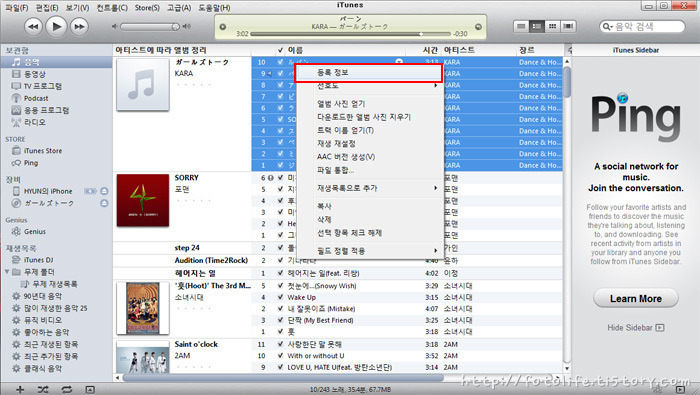
Task: Uncheck the With or without U checkbox
Action: point(280,356)
